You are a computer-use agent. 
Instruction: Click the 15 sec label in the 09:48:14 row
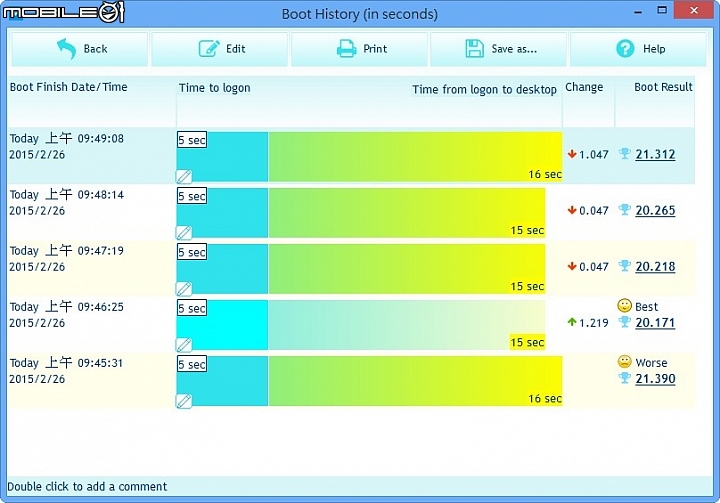click(x=527, y=230)
